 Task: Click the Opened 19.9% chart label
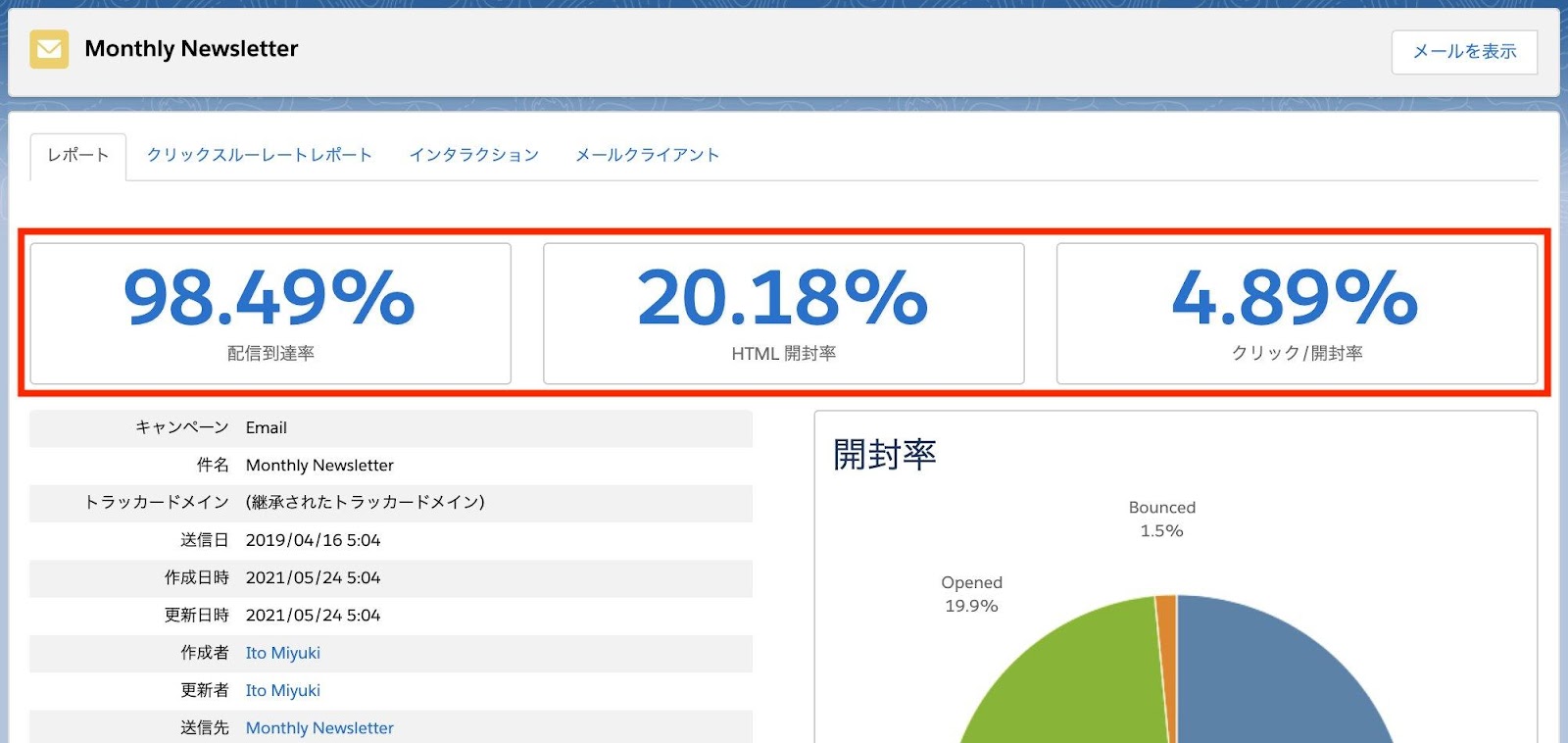pyautogui.click(x=972, y=594)
